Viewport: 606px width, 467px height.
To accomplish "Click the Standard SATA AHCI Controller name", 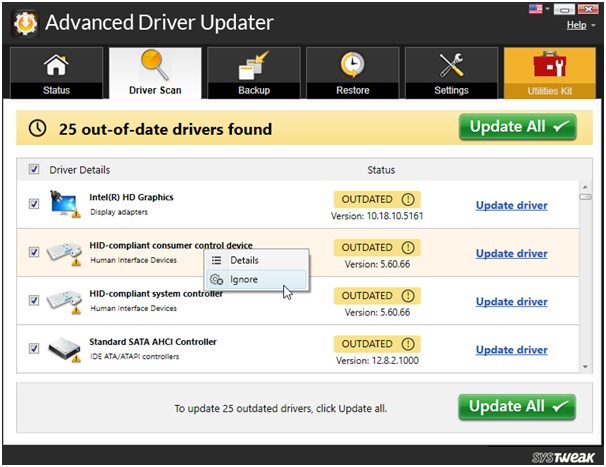I will point(153,342).
